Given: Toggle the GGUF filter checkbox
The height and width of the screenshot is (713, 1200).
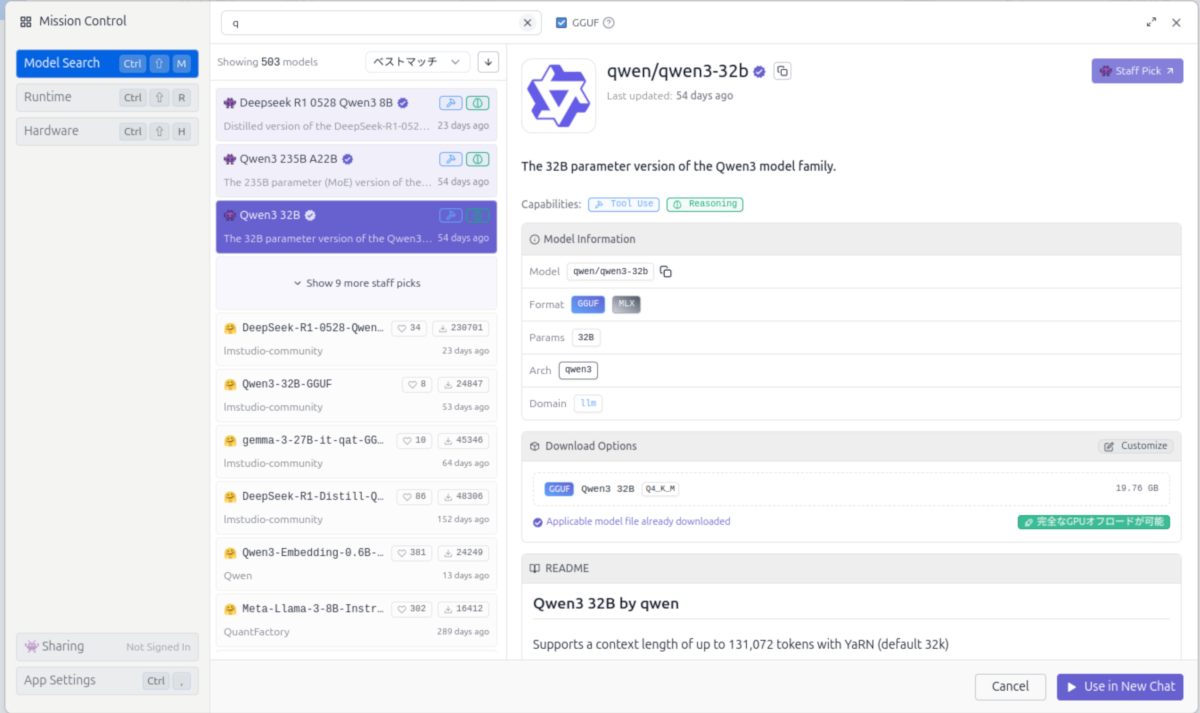Looking at the screenshot, I should (x=561, y=22).
